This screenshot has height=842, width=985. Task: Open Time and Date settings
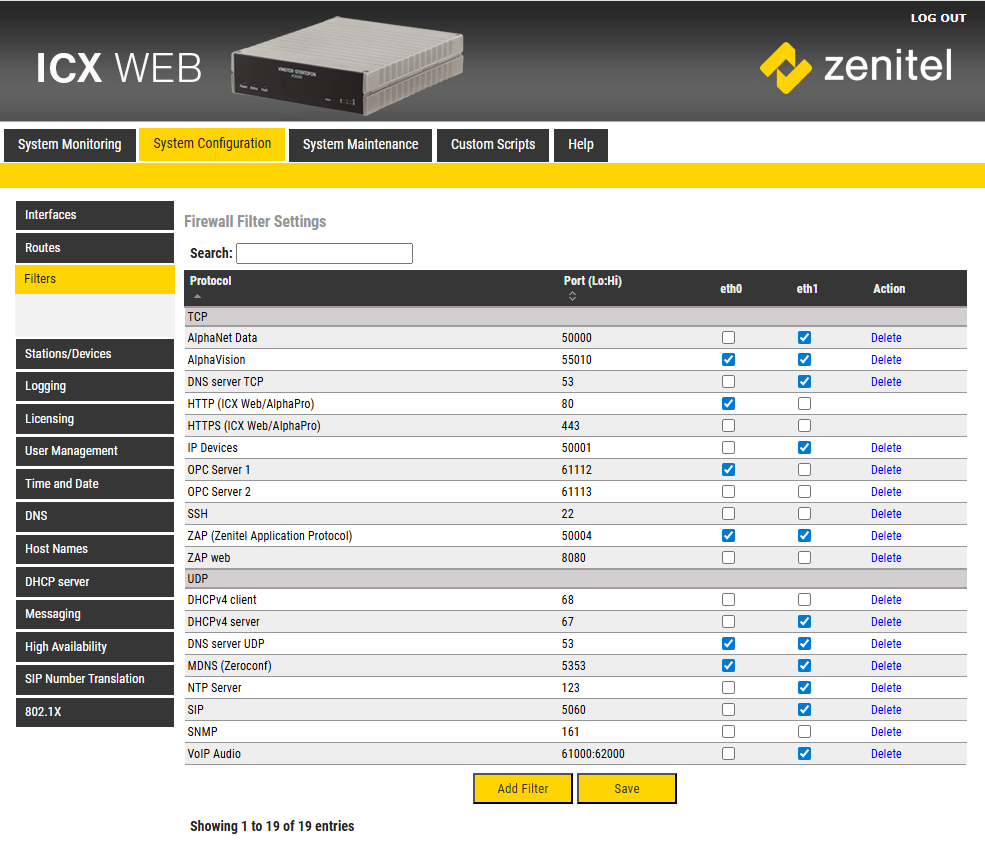95,484
